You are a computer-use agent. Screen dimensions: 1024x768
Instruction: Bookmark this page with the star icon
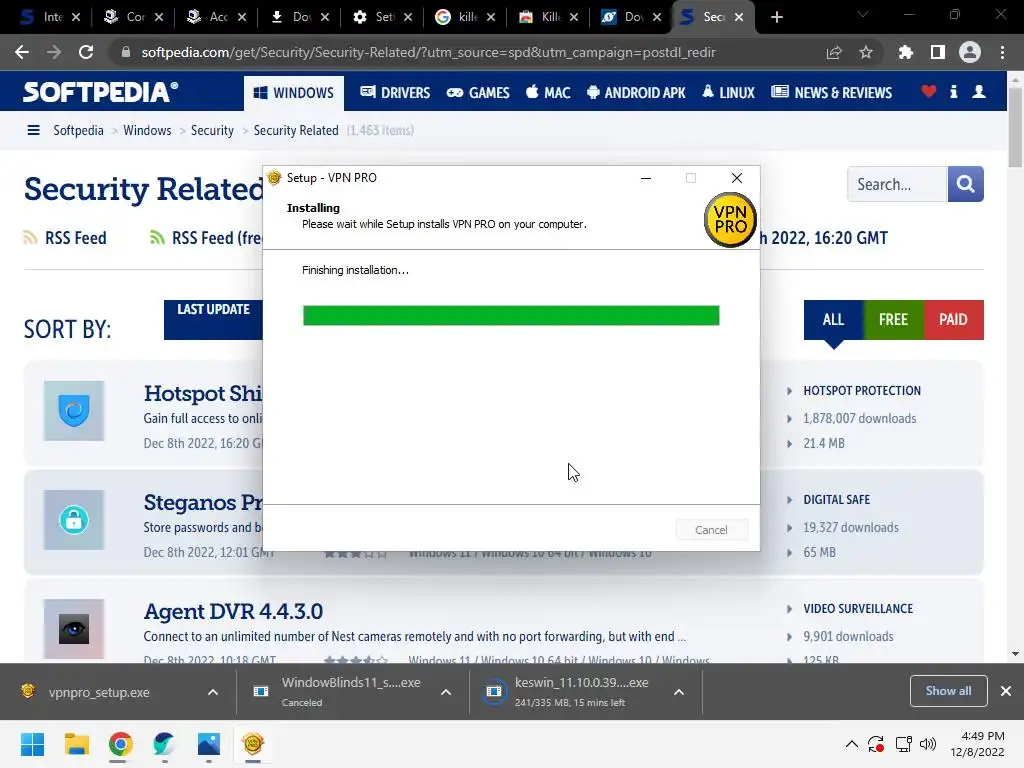(866, 52)
